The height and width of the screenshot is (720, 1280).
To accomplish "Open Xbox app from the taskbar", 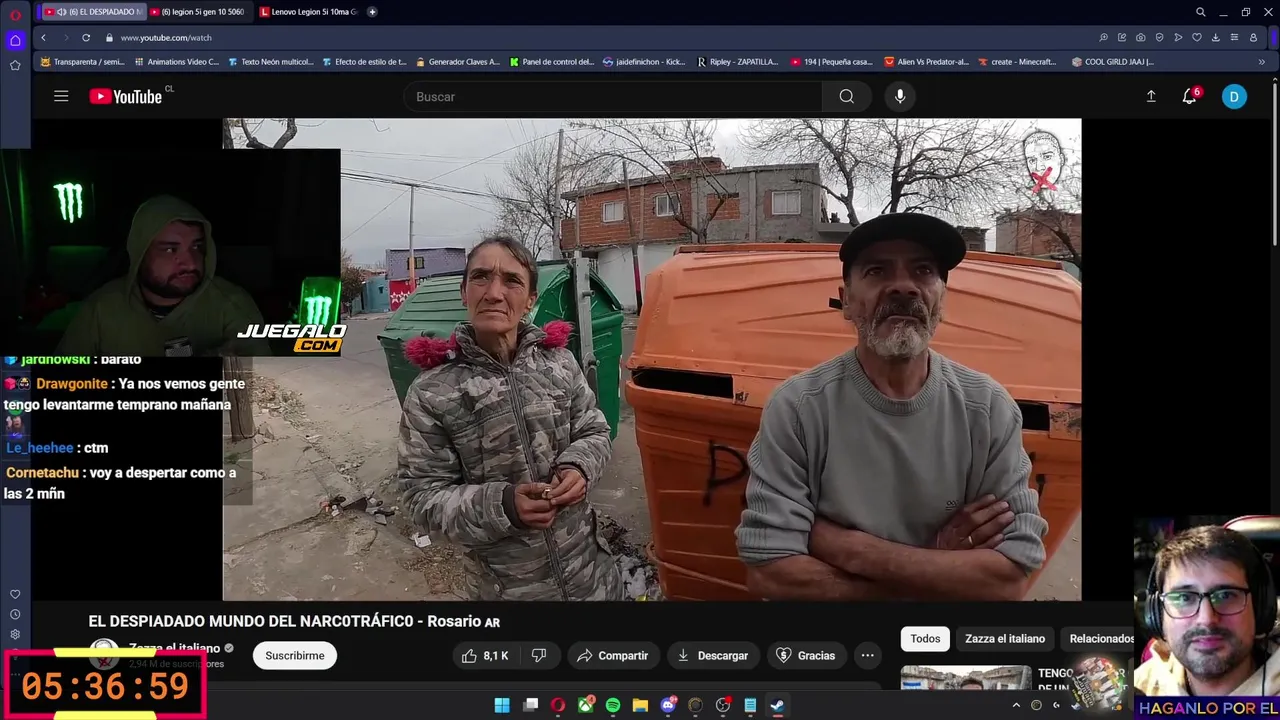I will tap(586, 705).
